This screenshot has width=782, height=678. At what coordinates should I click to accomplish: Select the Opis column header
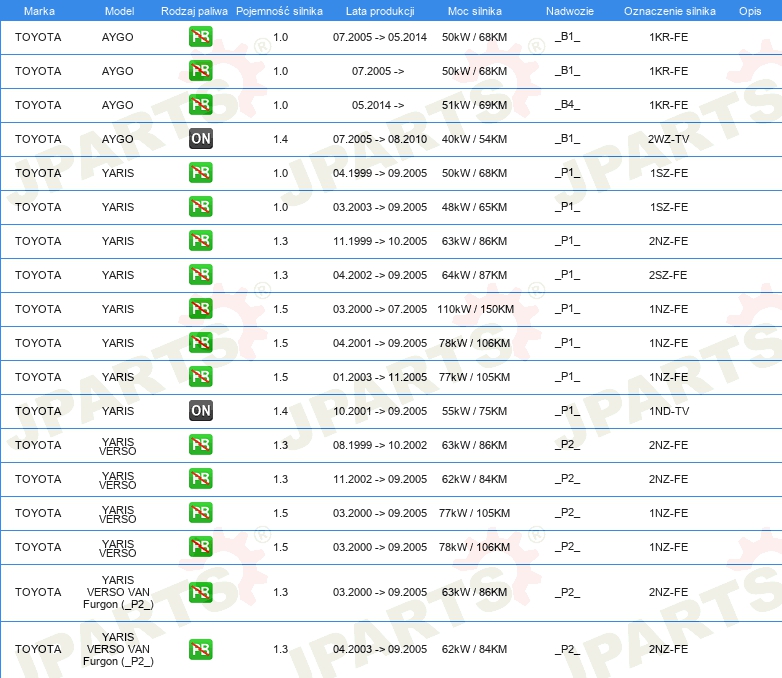click(x=749, y=10)
